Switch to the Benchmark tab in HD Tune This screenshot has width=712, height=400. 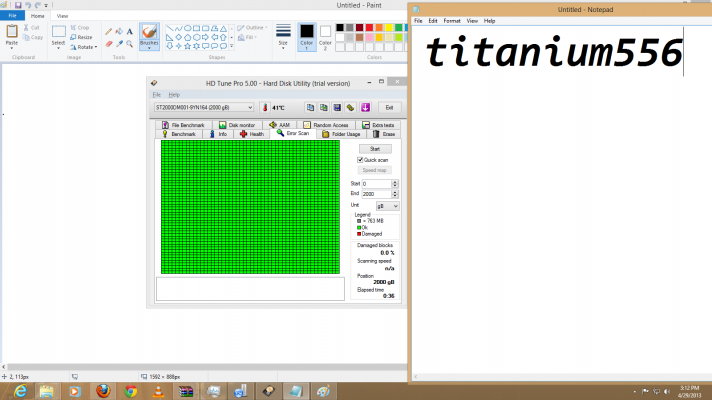coord(178,134)
